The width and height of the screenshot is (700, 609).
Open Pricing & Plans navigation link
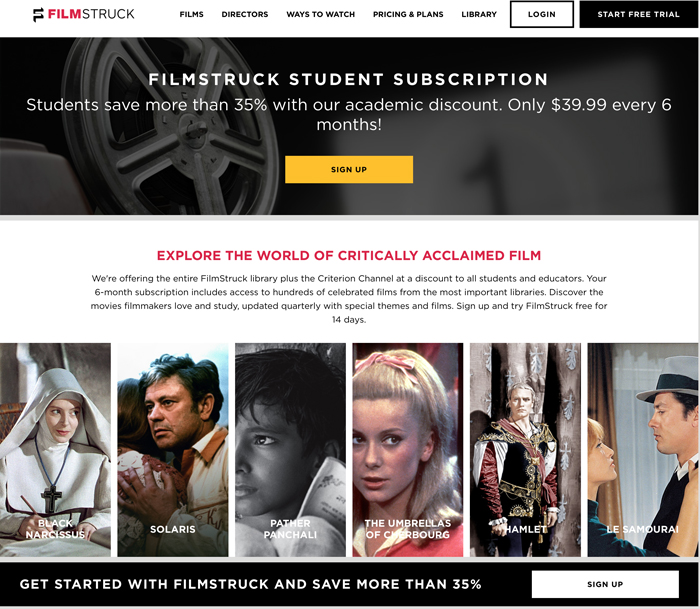pos(408,14)
